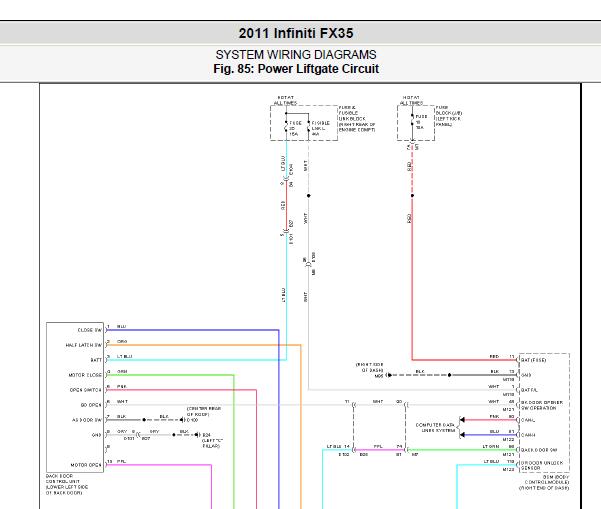
Task: Click the "MOTOR CLOSE" pin label
Action: 85,375
